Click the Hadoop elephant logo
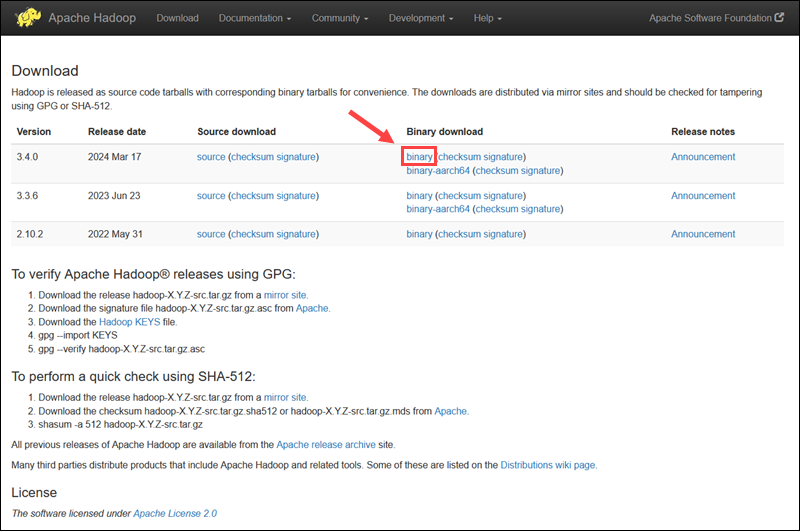 pyautogui.click(x=28, y=17)
